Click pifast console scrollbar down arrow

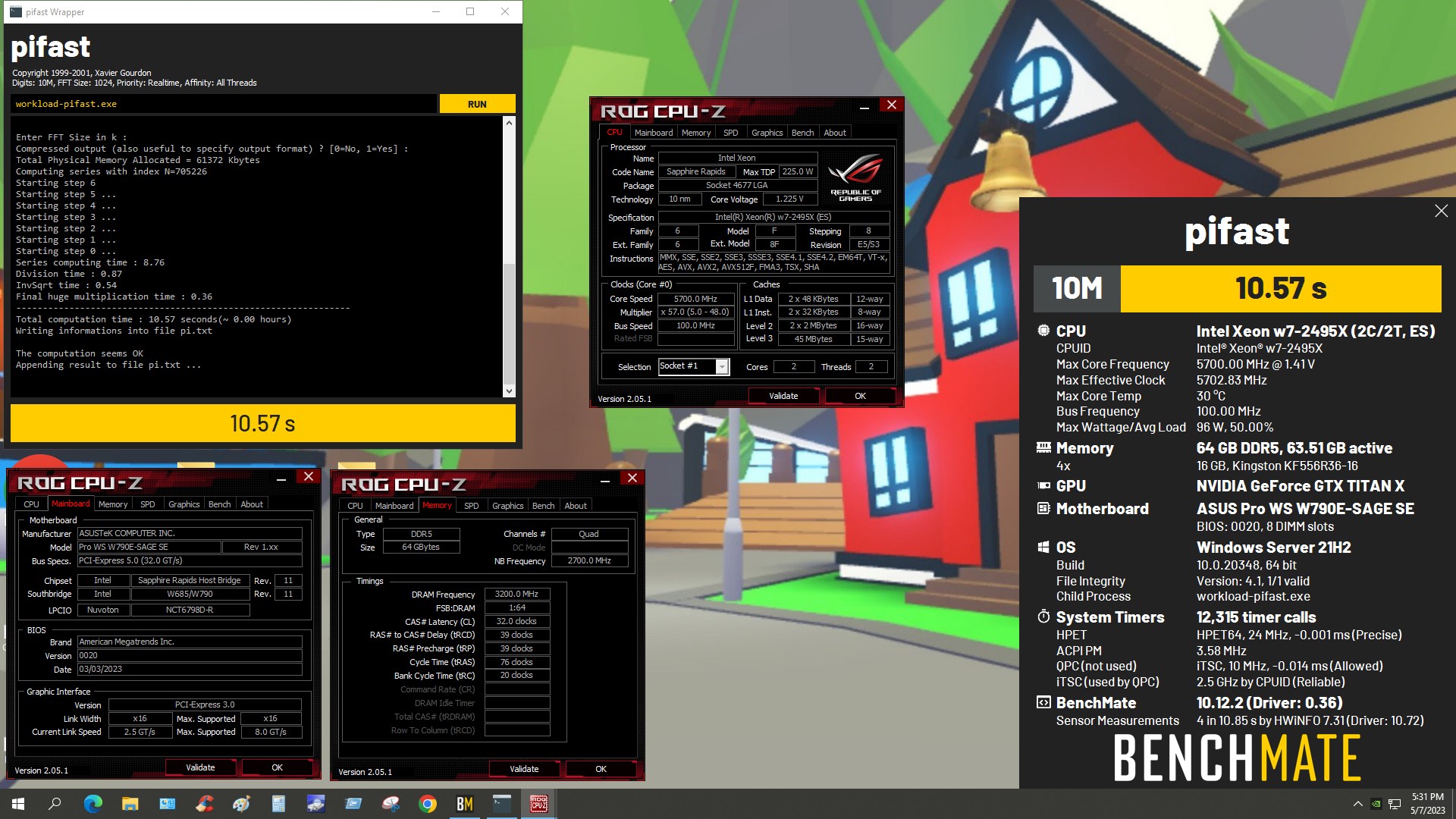[509, 391]
